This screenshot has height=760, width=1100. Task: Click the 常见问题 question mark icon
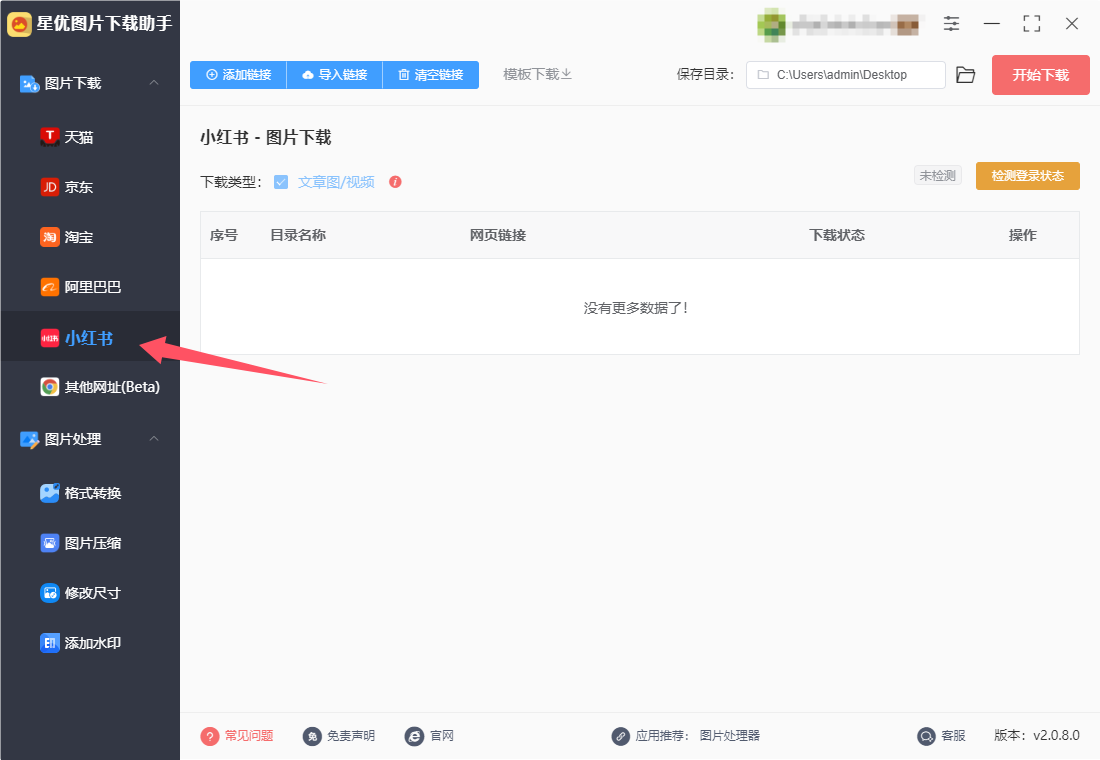(210, 736)
